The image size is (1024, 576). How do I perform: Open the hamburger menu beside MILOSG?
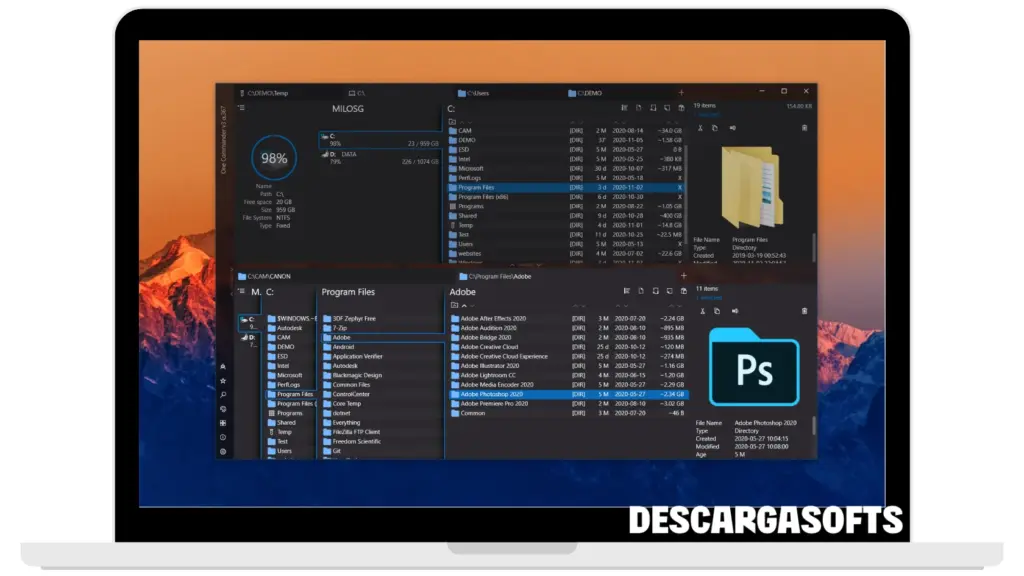coord(241,108)
